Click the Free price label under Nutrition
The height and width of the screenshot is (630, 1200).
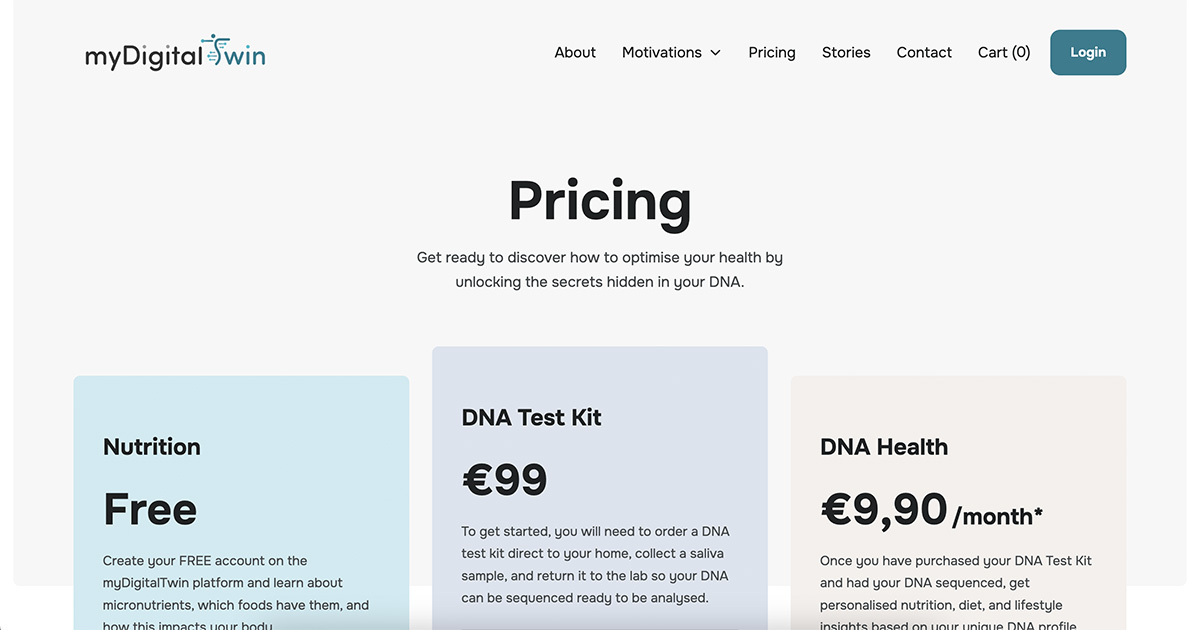coord(150,510)
